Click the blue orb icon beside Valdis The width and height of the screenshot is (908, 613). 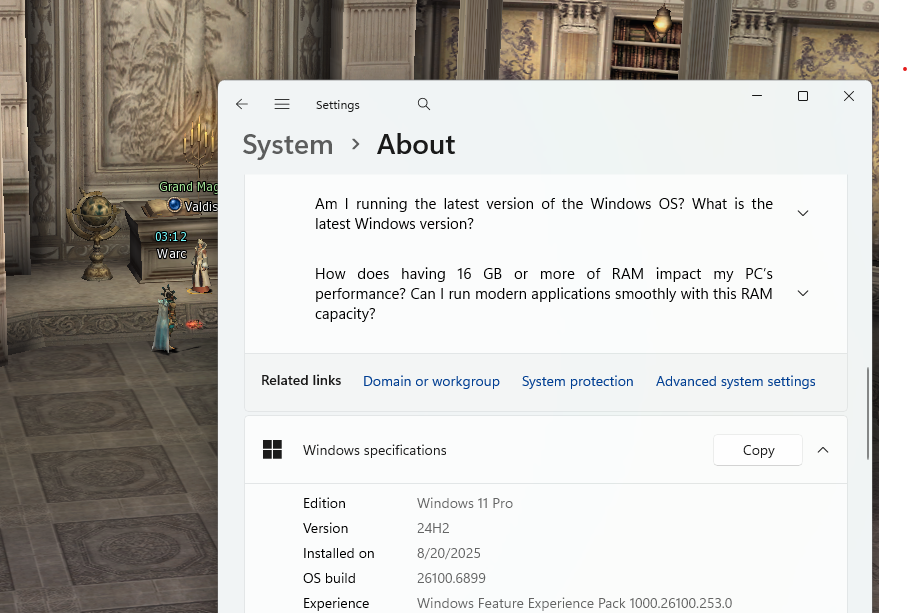point(175,205)
